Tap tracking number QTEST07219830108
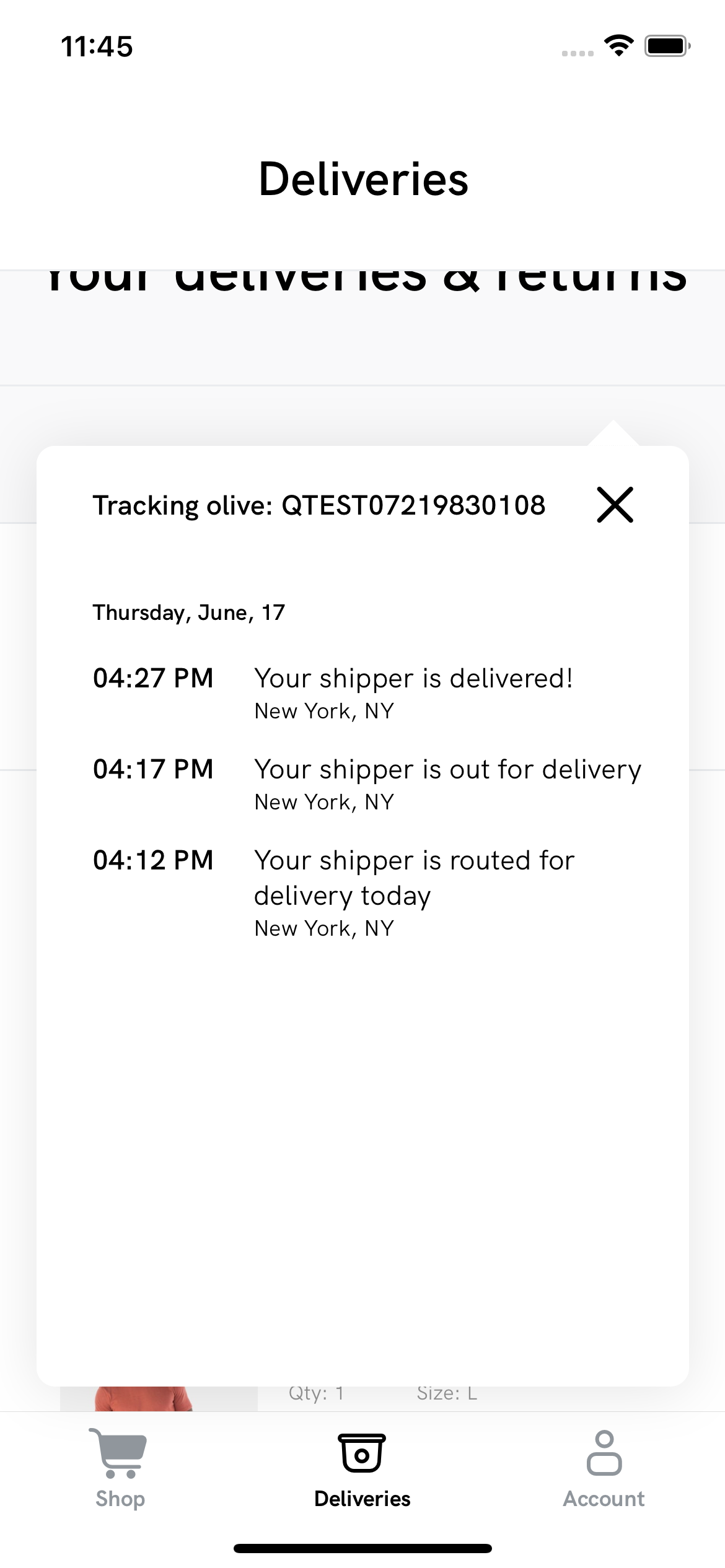 coord(413,505)
